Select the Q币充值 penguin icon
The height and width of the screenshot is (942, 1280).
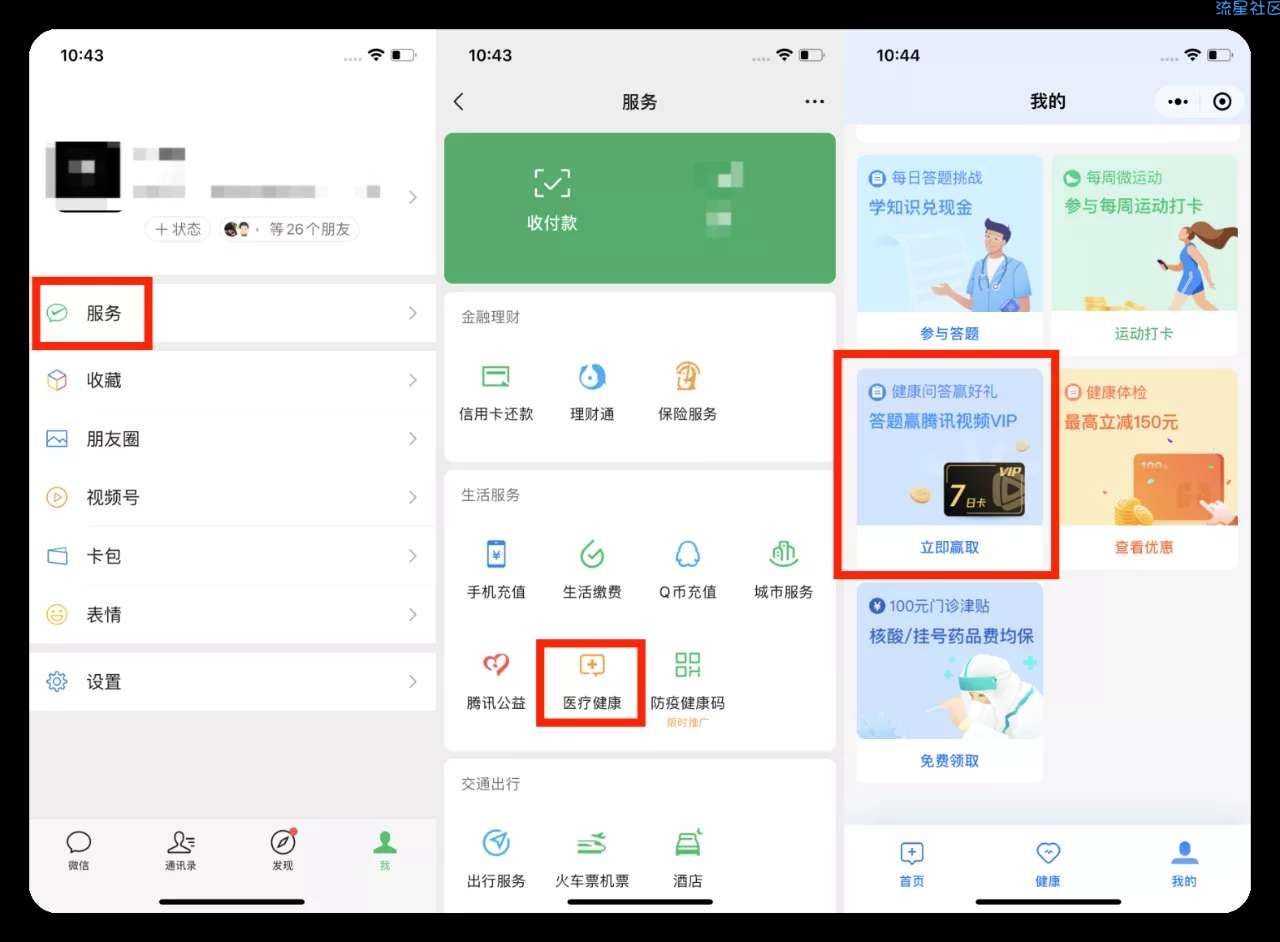(688, 554)
